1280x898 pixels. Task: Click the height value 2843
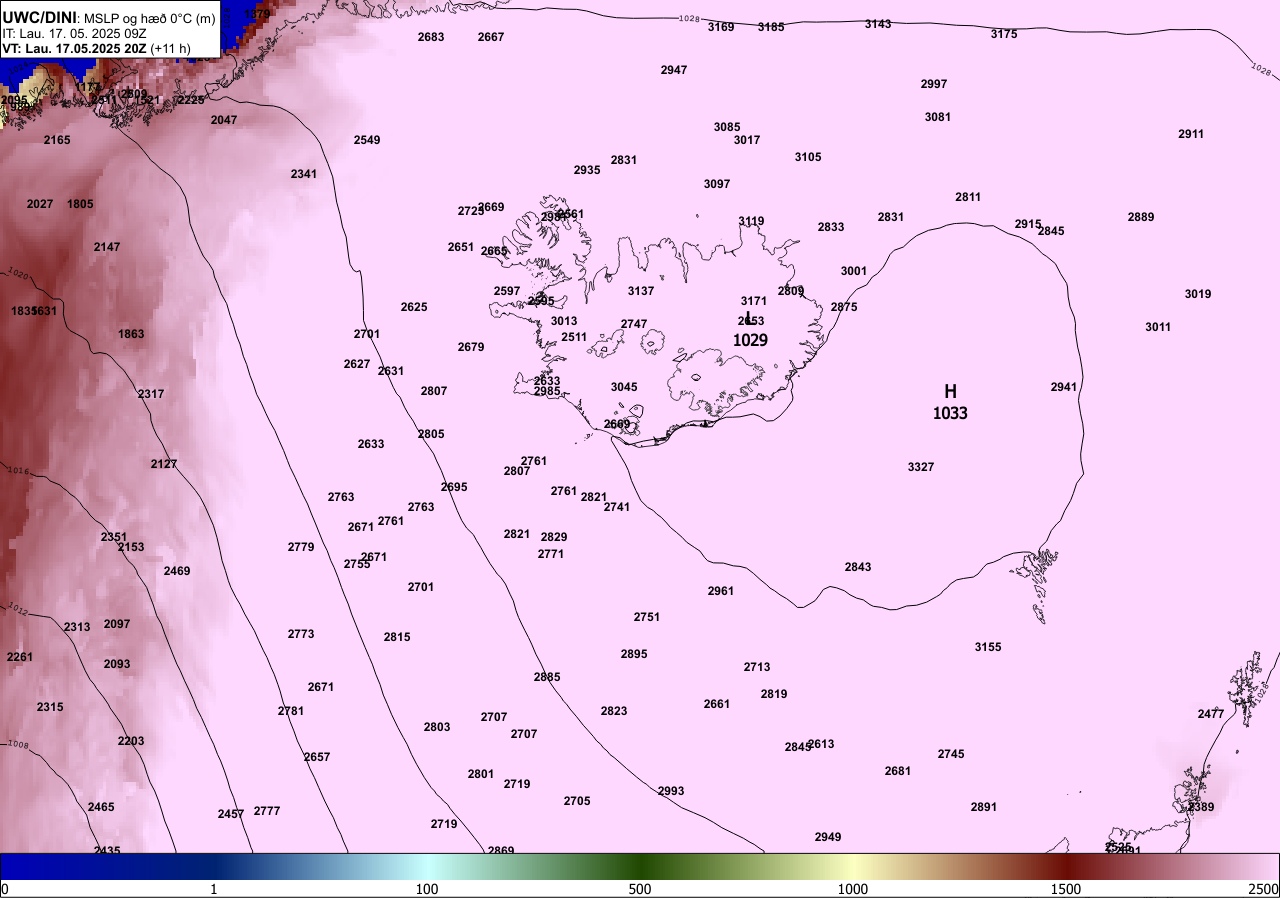858,567
